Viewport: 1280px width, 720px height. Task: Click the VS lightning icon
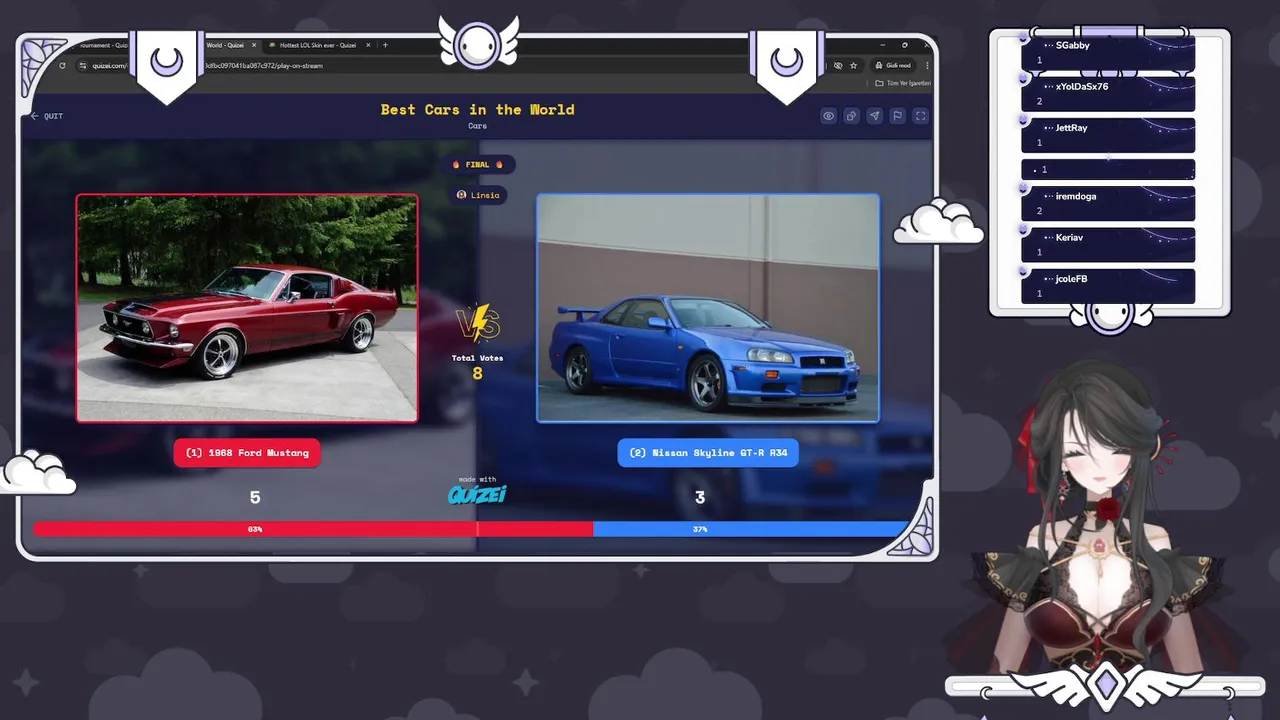click(478, 323)
